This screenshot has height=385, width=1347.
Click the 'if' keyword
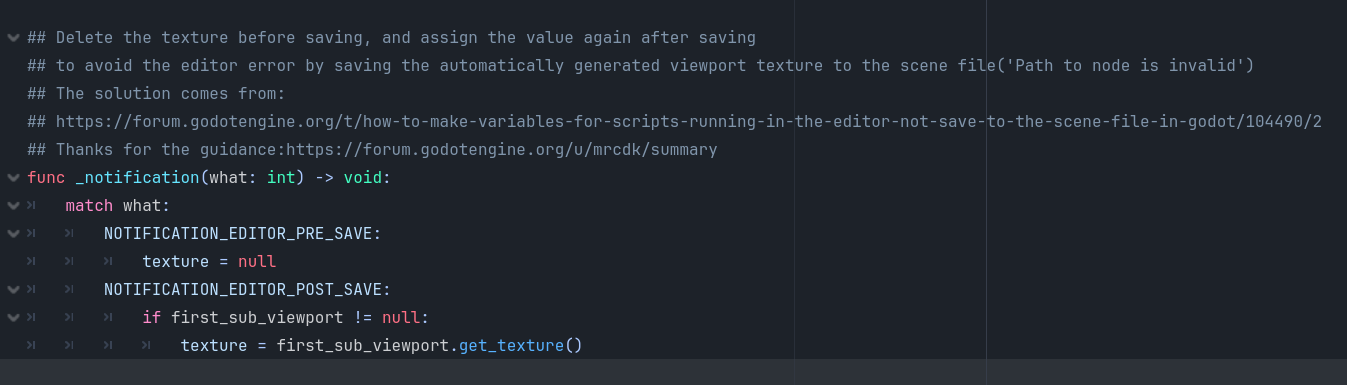151,318
